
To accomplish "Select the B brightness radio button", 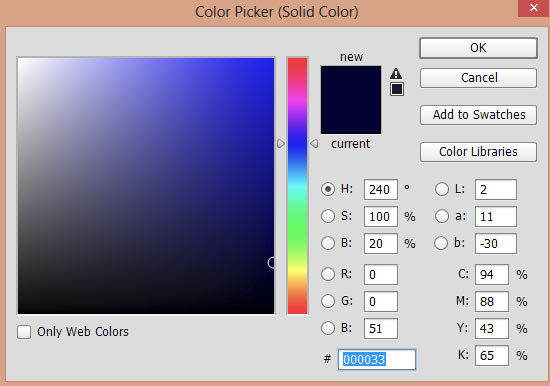I will click(x=328, y=243).
